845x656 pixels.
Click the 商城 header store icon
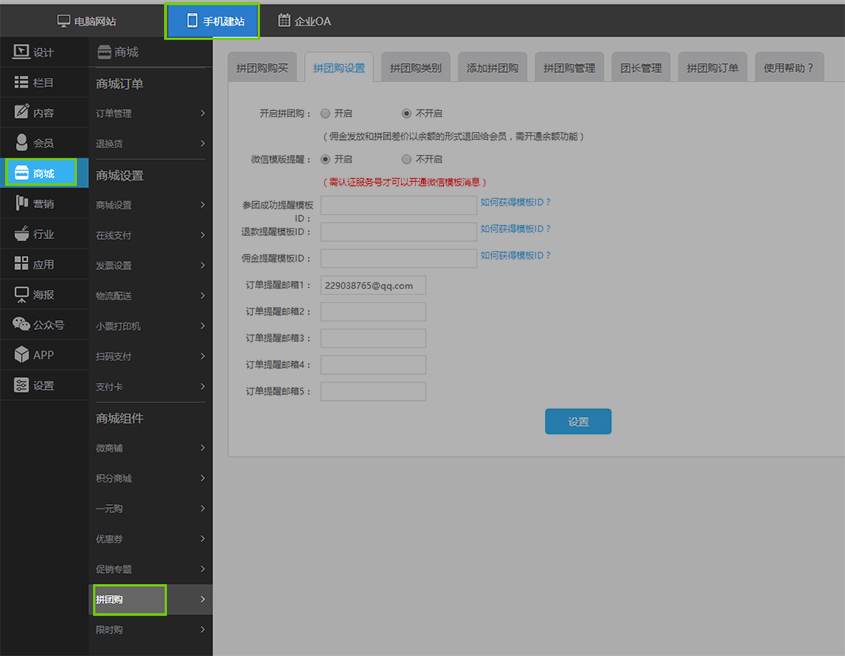(x=104, y=52)
